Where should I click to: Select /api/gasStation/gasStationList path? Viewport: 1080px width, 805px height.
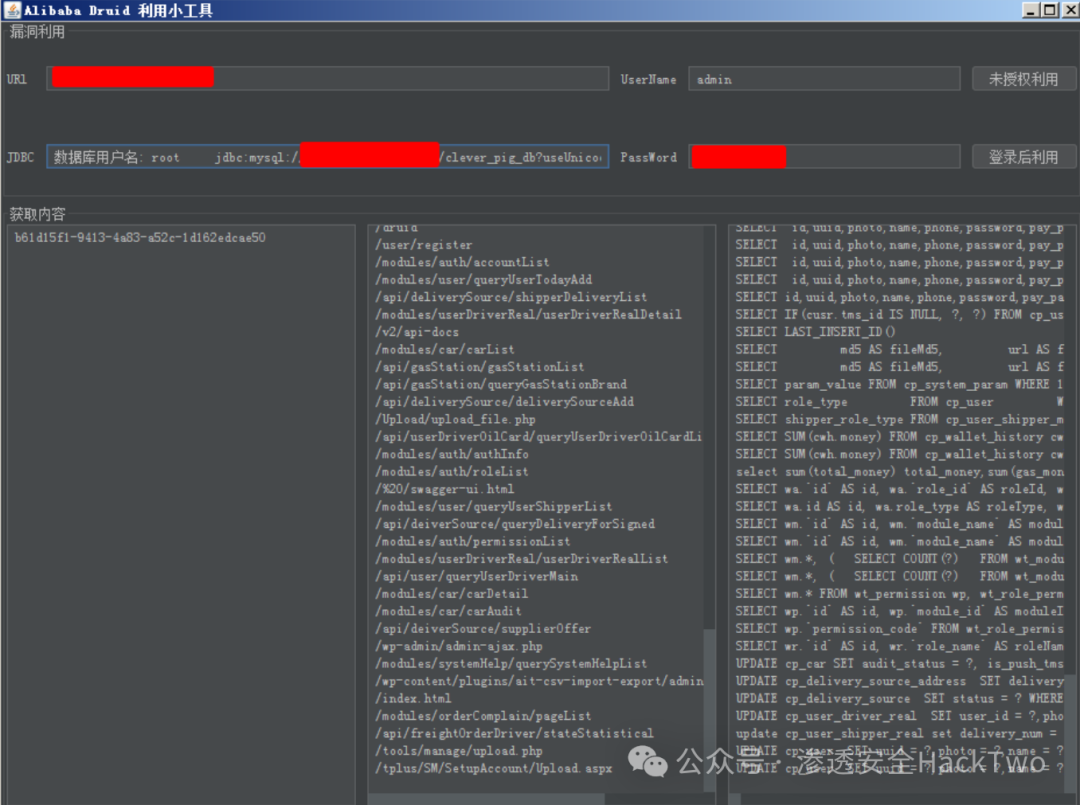(x=479, y=367)
